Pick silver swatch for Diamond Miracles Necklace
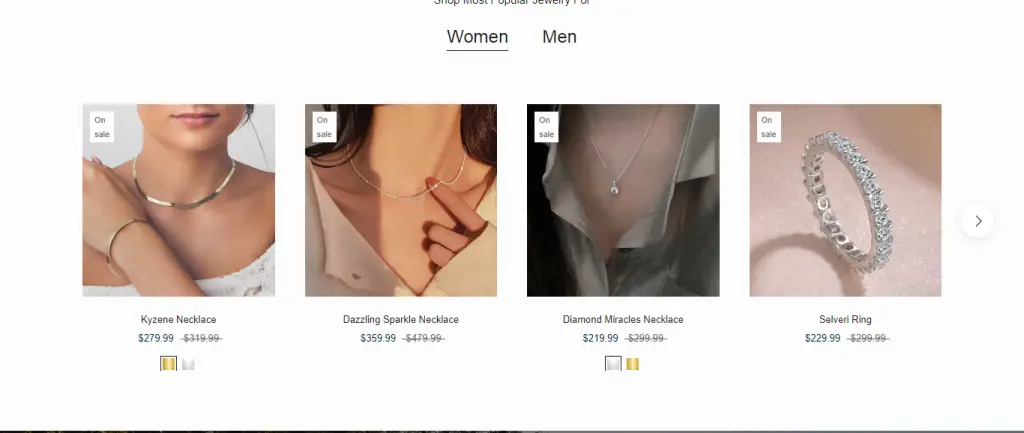This screenshot has width=1024, height=433. point(613,364)
